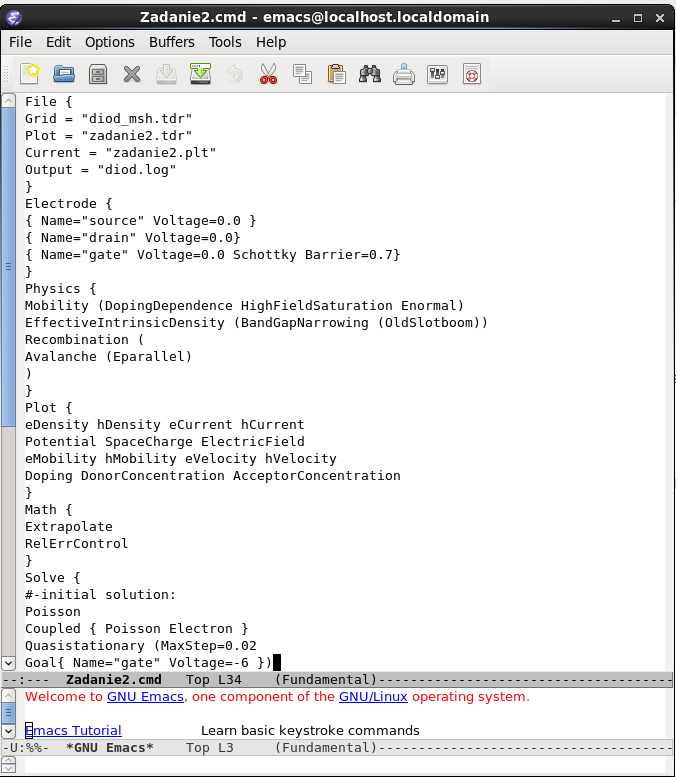Screen dimensions: 676x777
Task: Print buffer with the printer icon
Action: click(404, 74)
